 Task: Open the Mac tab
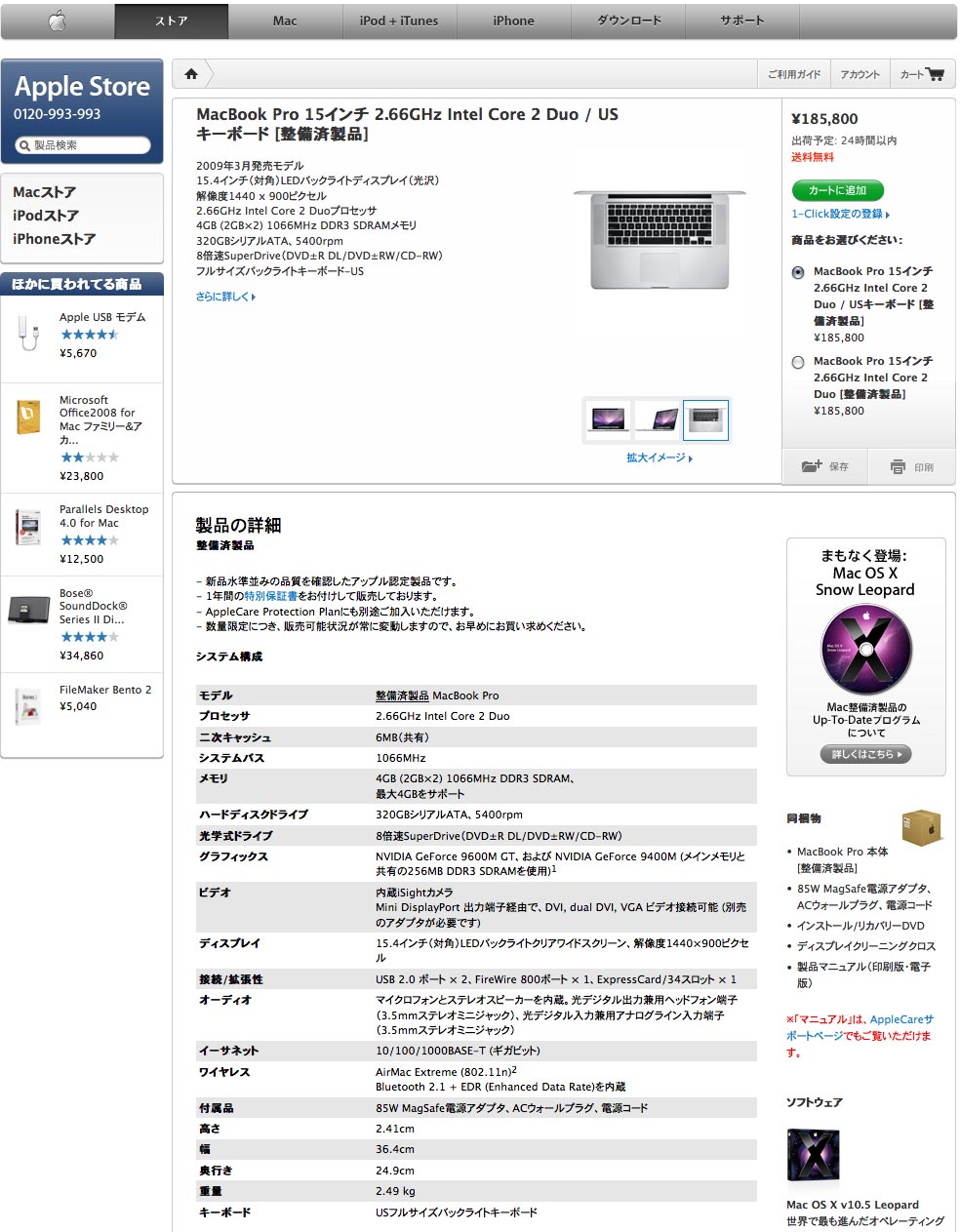pyautogui.click(x=286, y=20)
